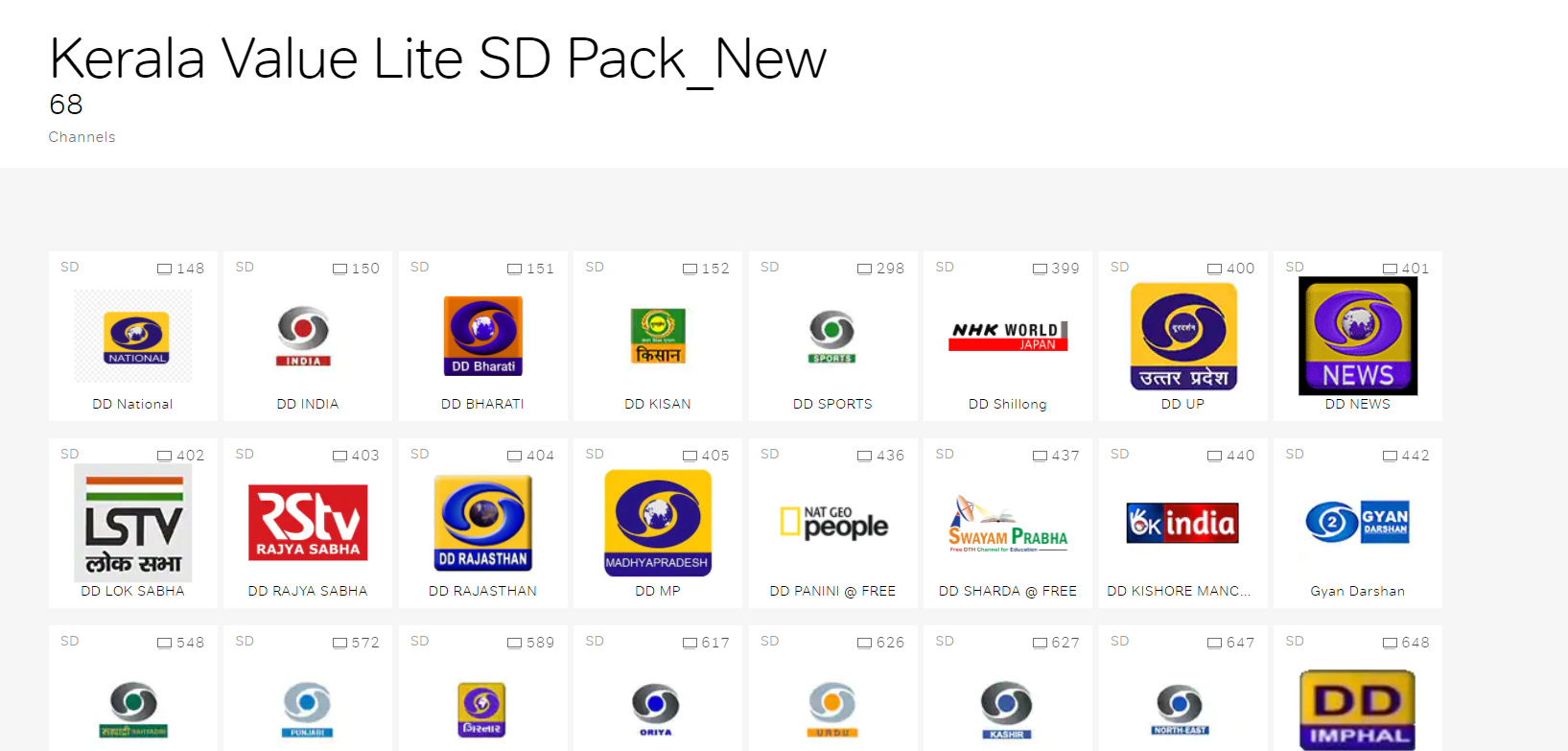Click the DD Imphal logo on channel 648
1568x751 pixels.
coord(1358,710)
